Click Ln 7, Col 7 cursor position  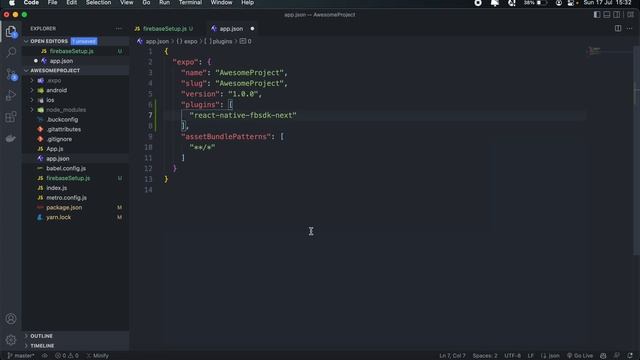point(452,356)
